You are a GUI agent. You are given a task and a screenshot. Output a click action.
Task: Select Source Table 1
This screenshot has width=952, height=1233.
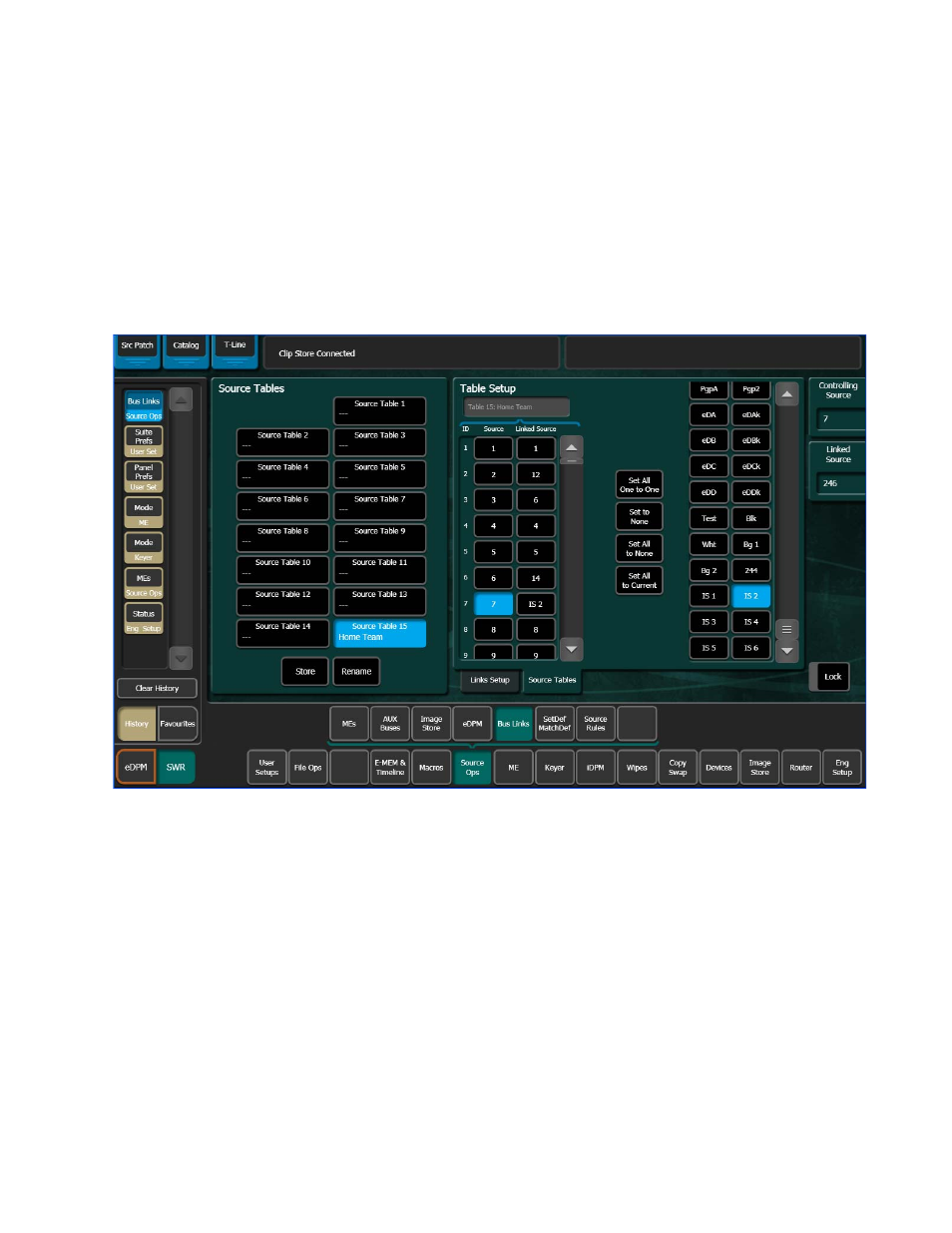379,410
